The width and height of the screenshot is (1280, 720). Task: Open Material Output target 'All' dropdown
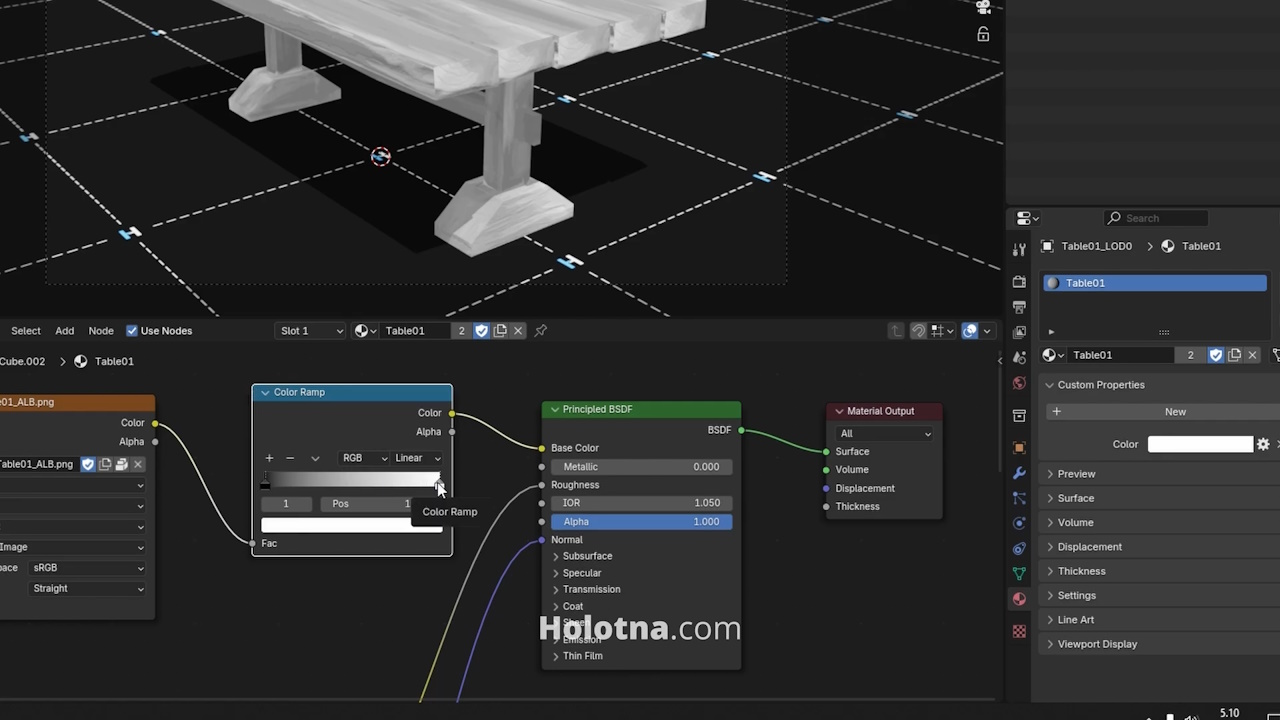click(886, 433)
